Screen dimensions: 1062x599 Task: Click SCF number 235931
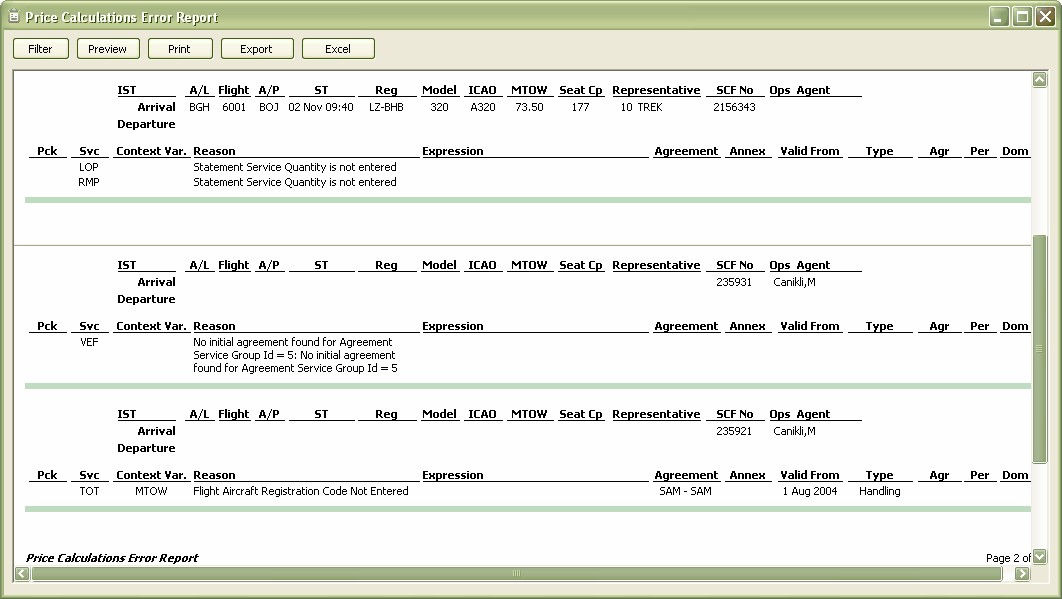pos(734,282)
